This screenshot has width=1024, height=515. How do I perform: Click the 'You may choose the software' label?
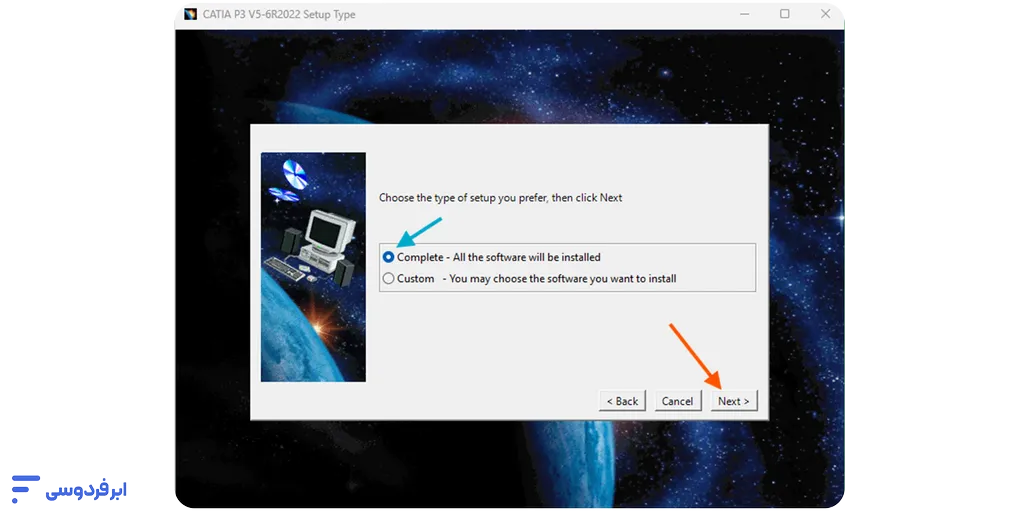(562, 279)
